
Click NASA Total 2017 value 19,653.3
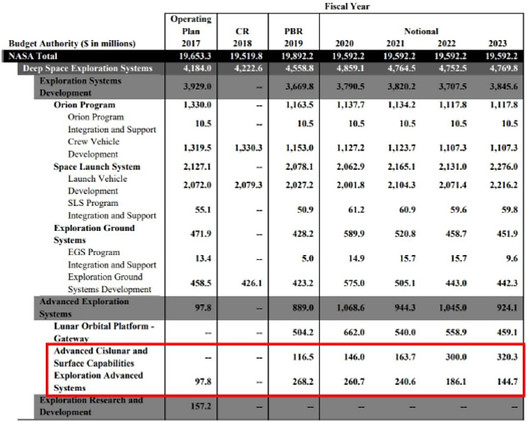[195, 56]
